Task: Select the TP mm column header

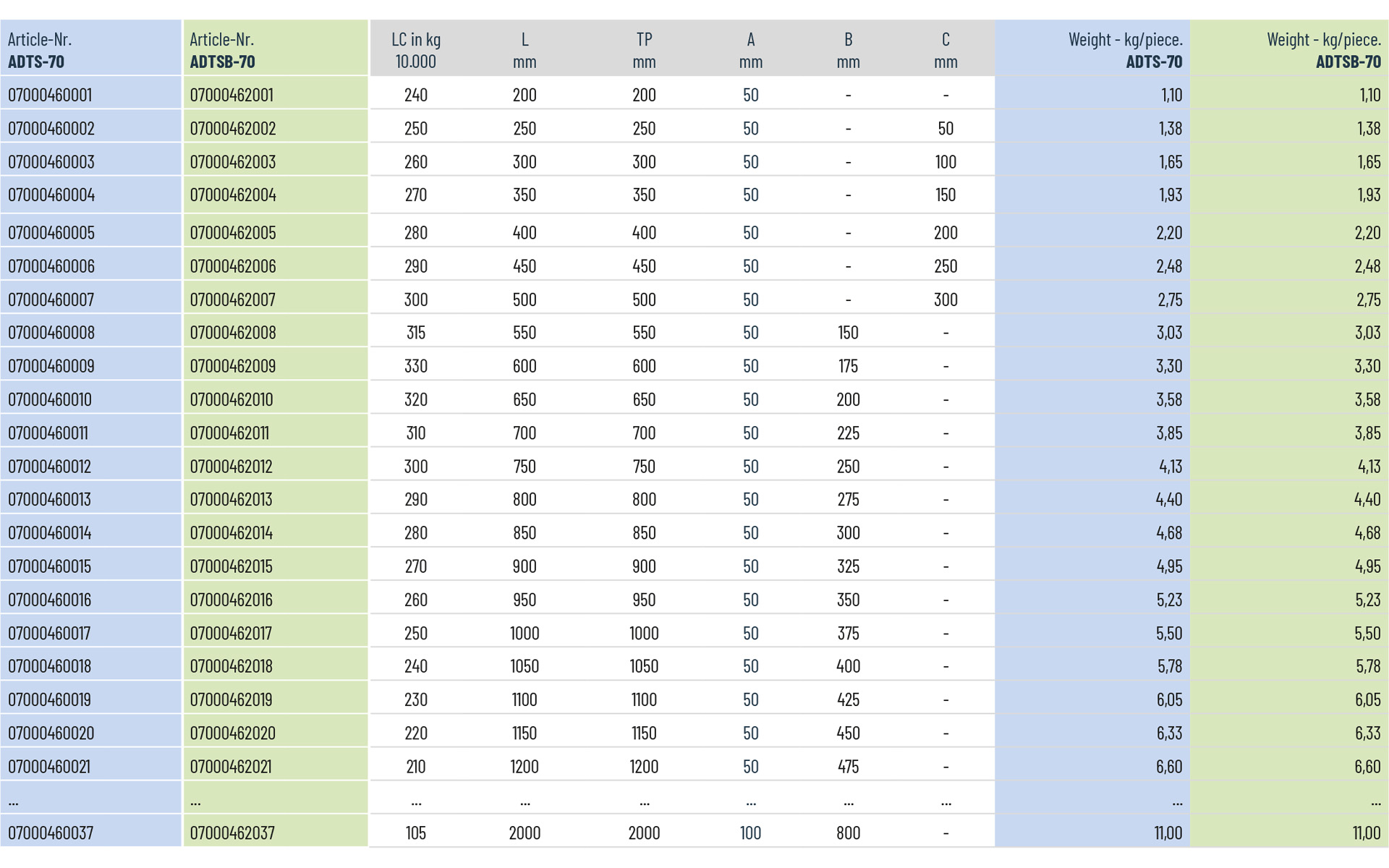Action: (x=644, y=50)
